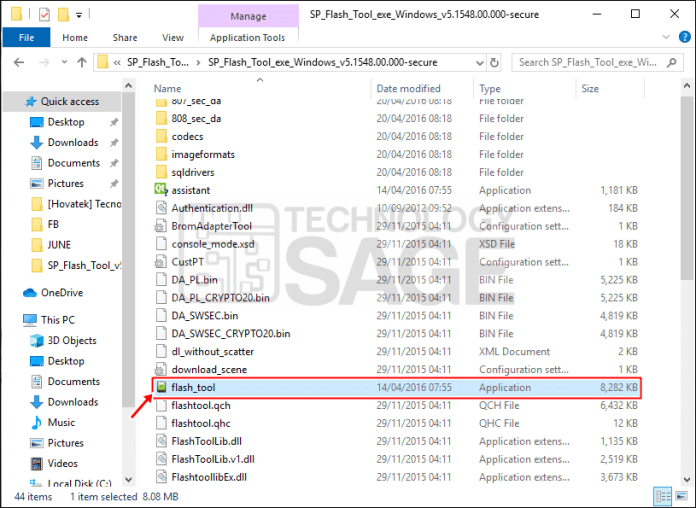
Task: Select the flashtool.qhc file
Action: click(201, 423)
